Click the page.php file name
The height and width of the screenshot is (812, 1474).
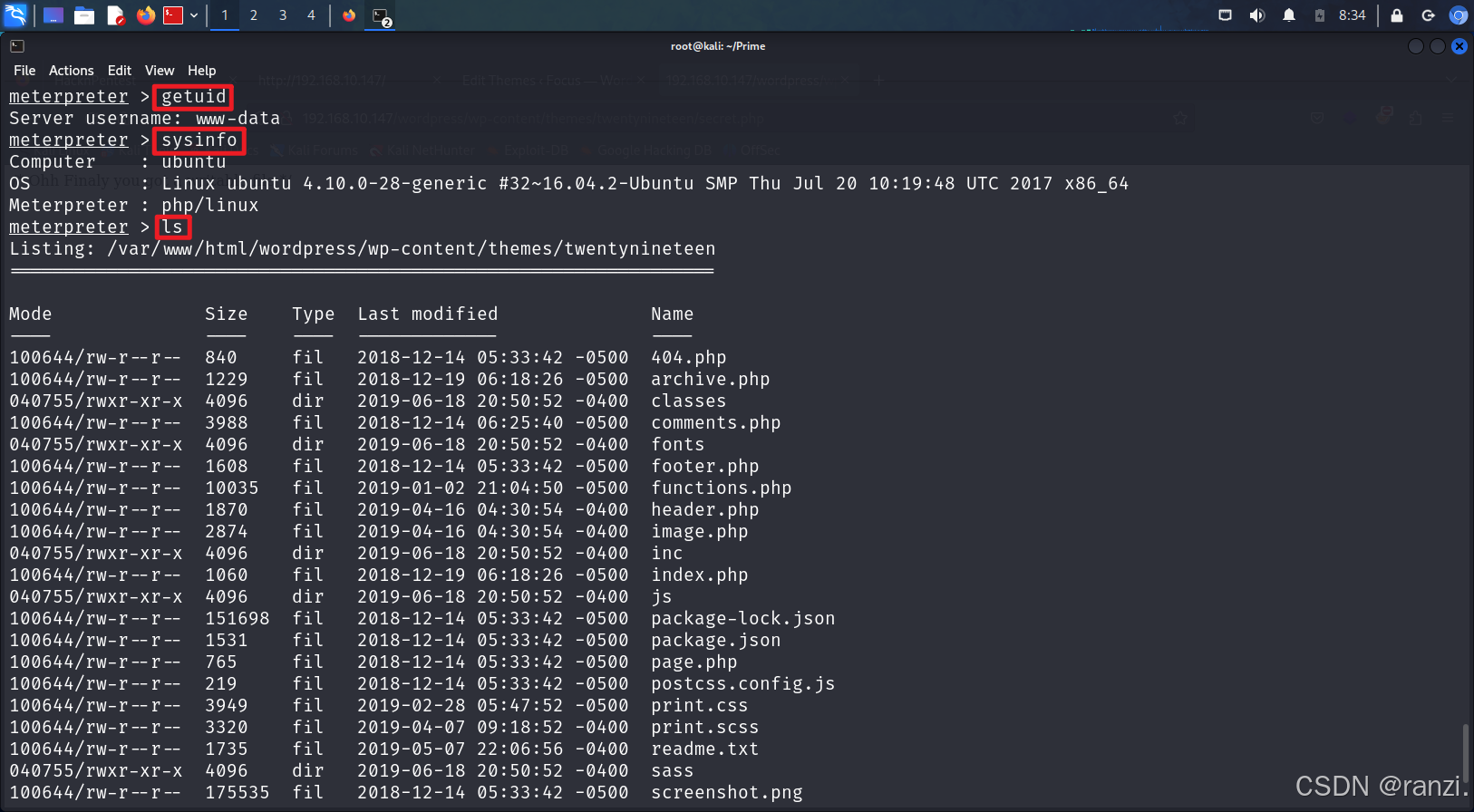(693, 662)
